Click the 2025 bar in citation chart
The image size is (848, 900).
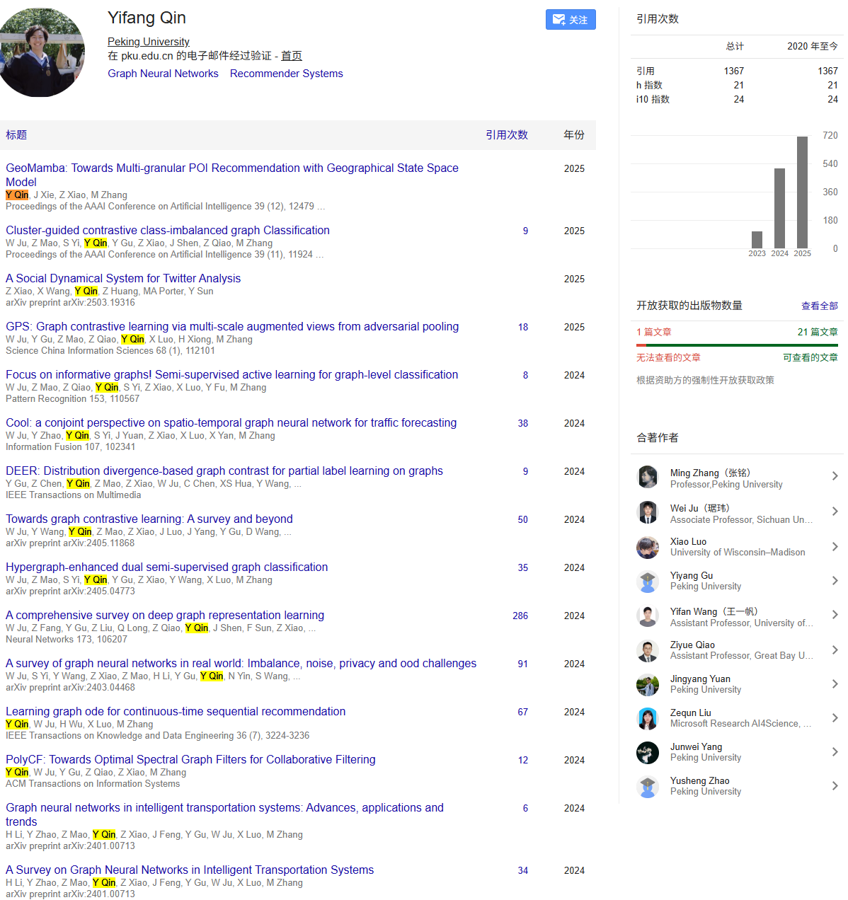pyautogui.click(x=802, y=192)
